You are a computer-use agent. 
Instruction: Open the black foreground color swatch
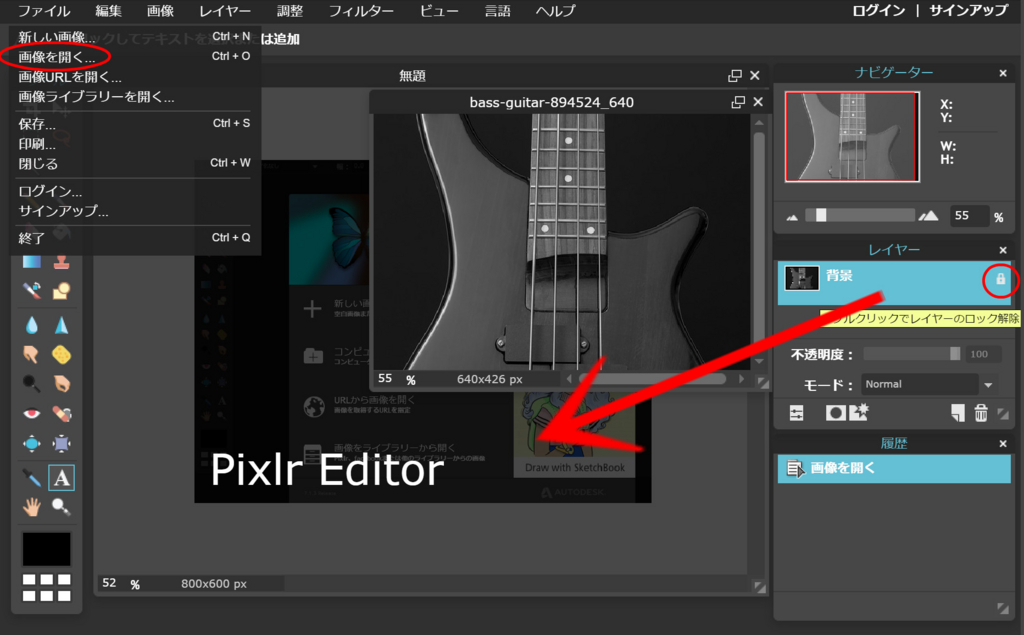(46, 549)
